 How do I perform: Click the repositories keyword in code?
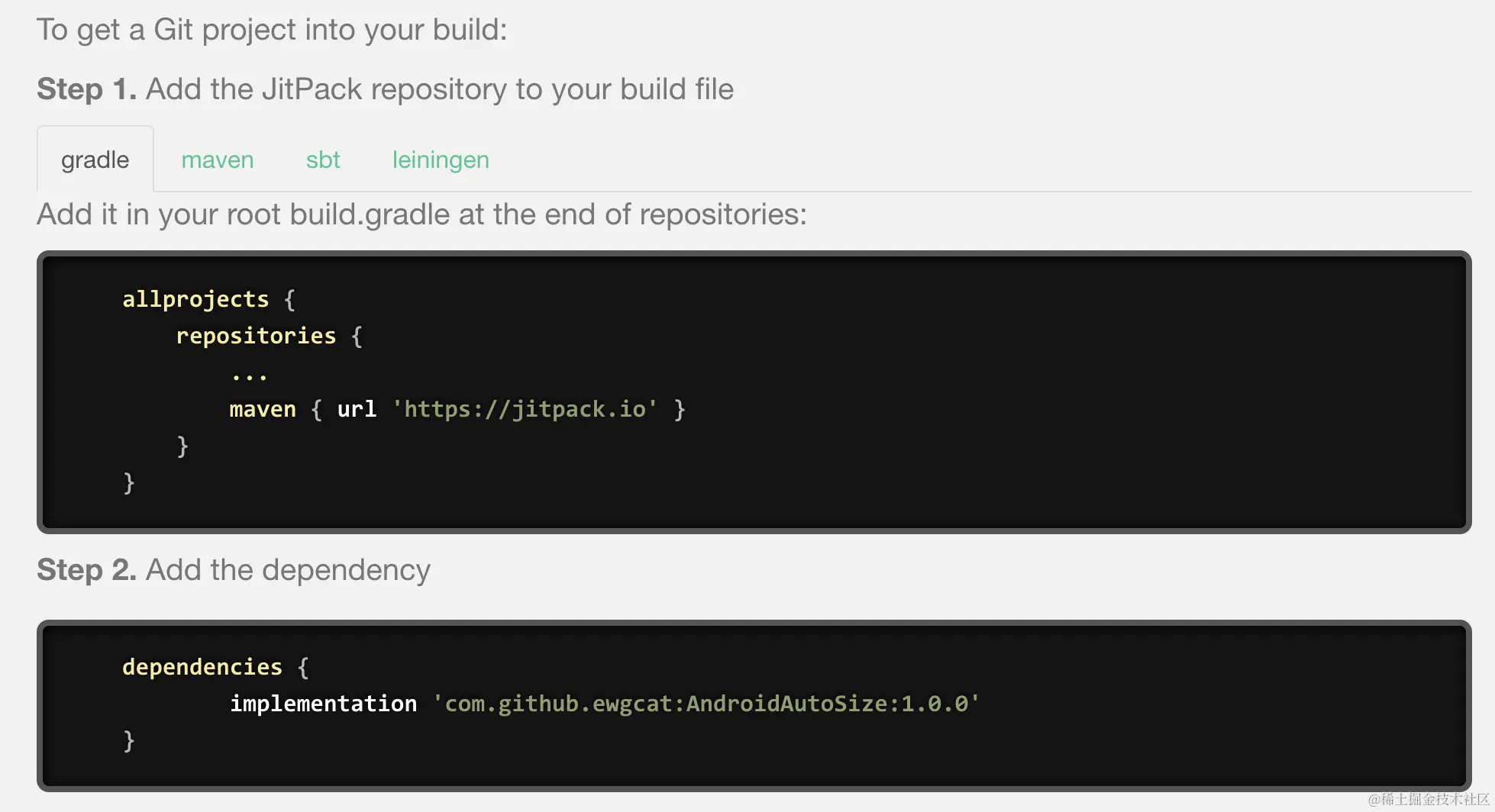[x=256, y=336]
